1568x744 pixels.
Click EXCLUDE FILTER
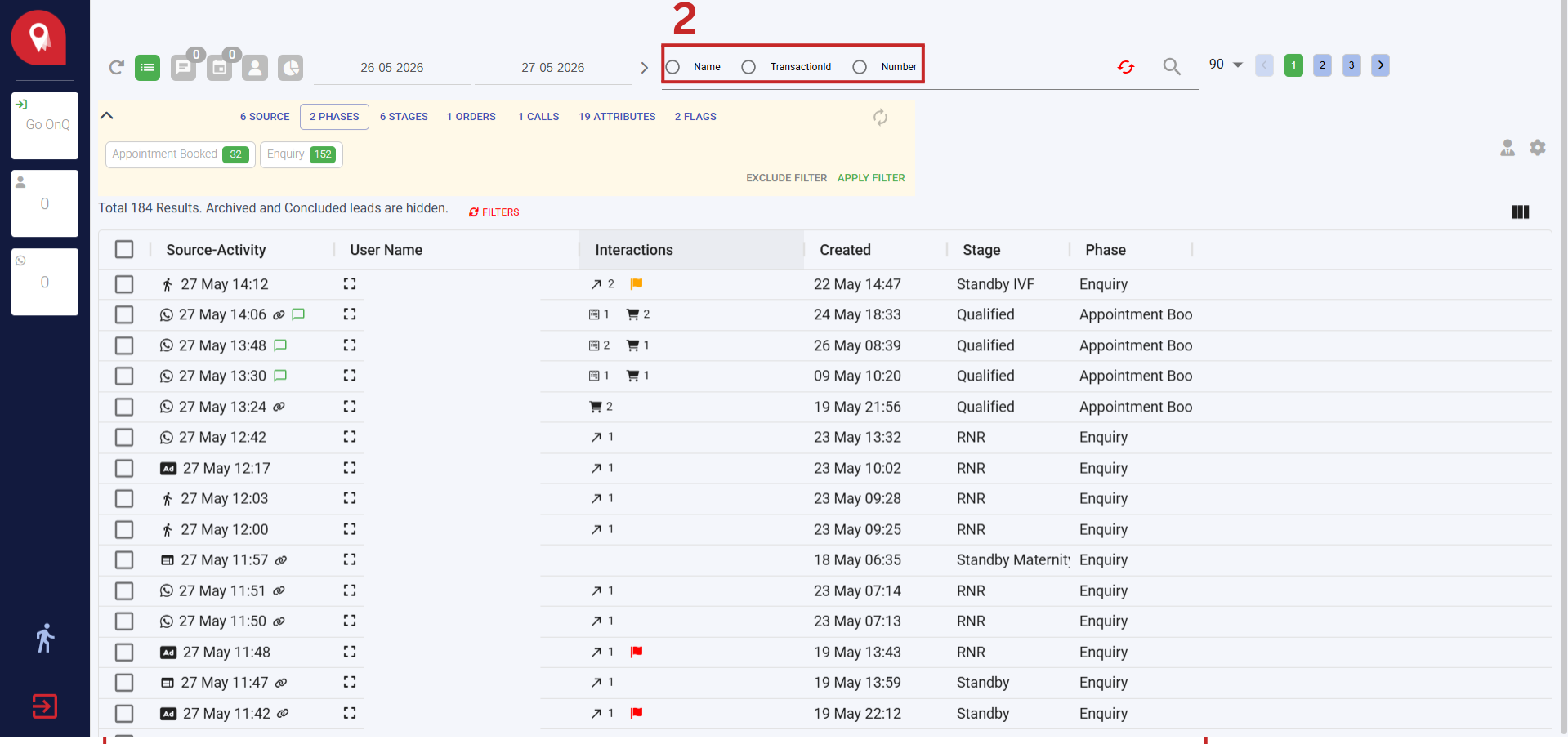click(786, 177)
